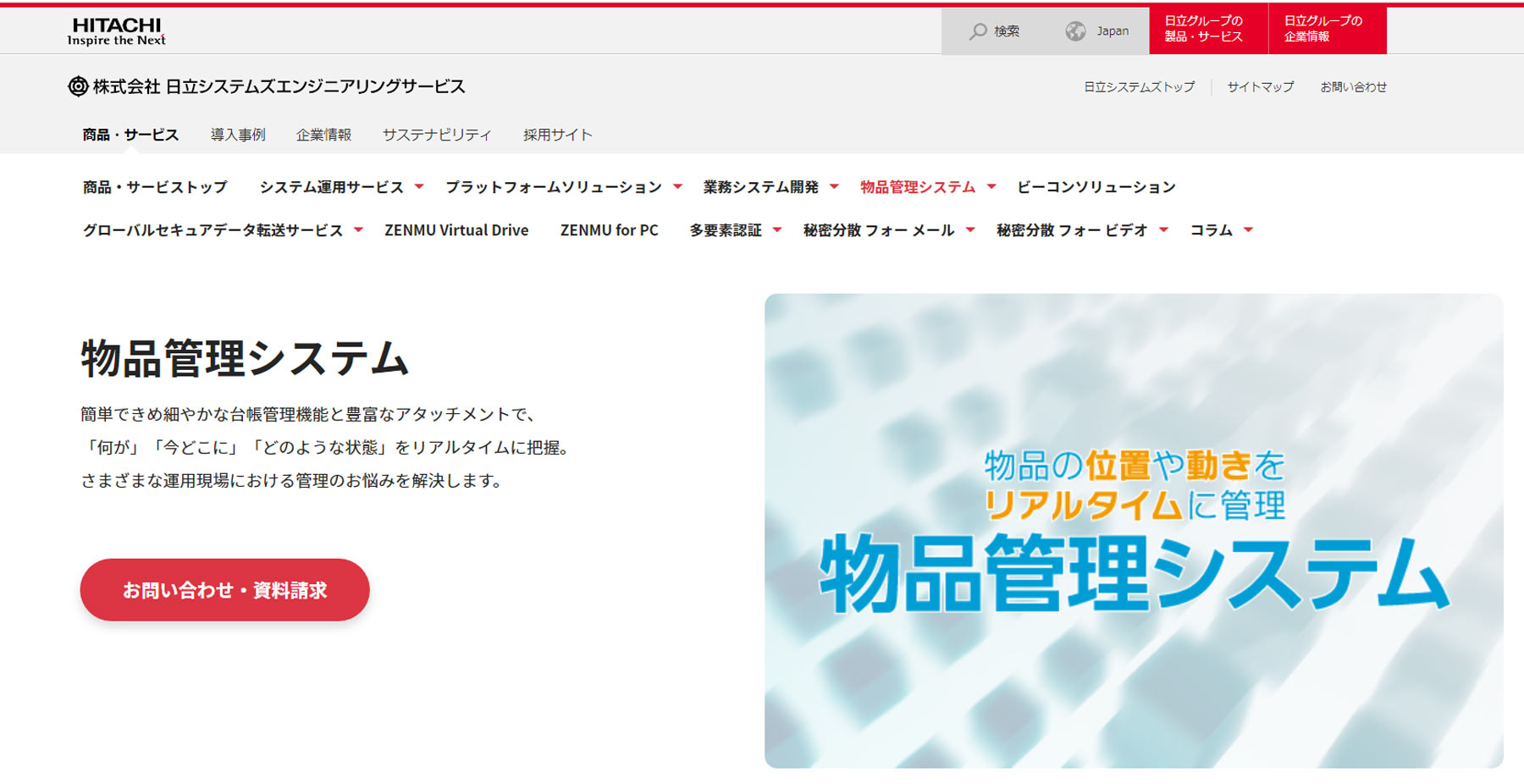The width and height of the screenshot is (1524, 784).
Task: Expand the 業務システム開発 dropdown arrow
Action: coord(834,187)
